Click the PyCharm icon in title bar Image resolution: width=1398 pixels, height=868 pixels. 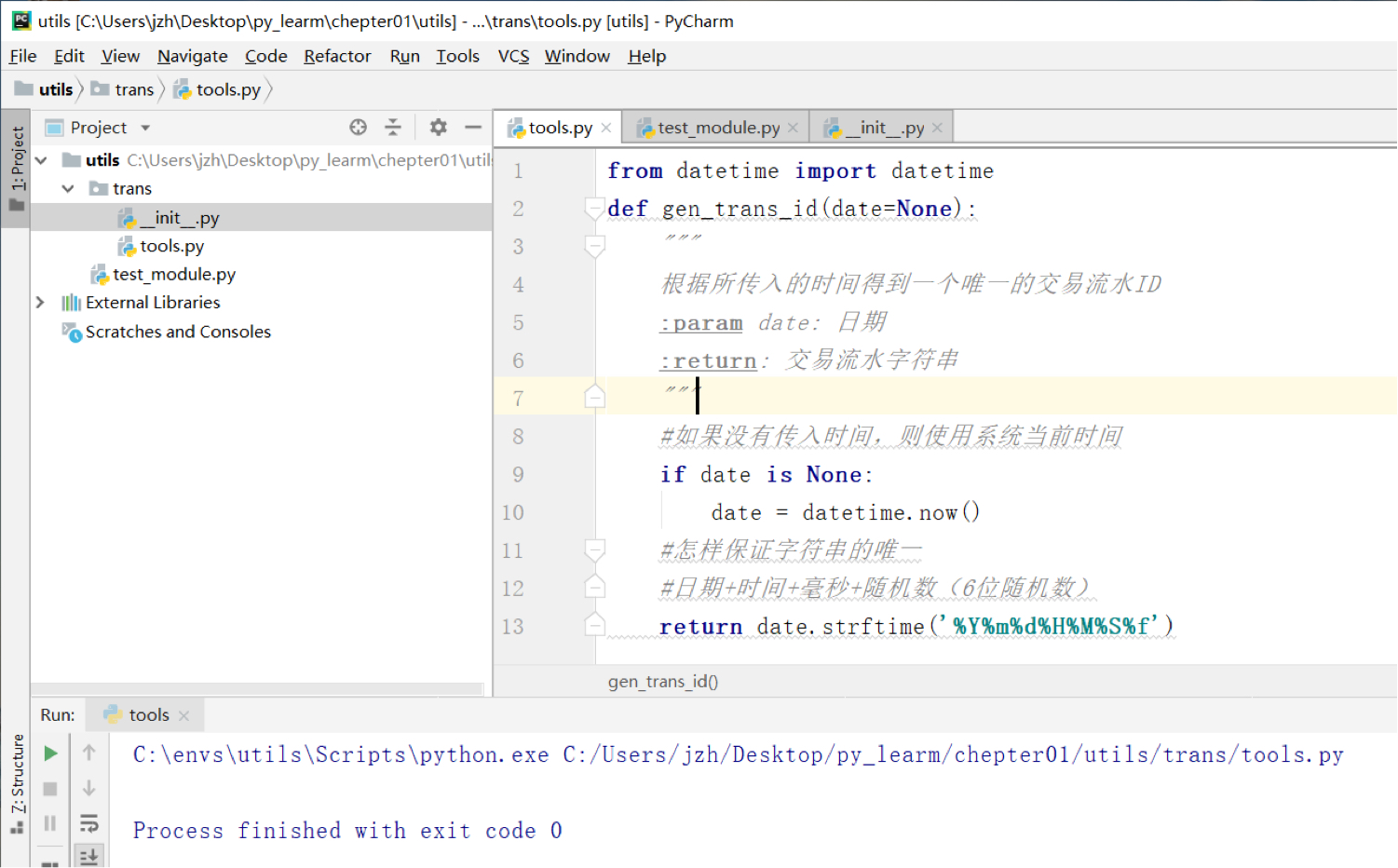[x=21, y=20]
